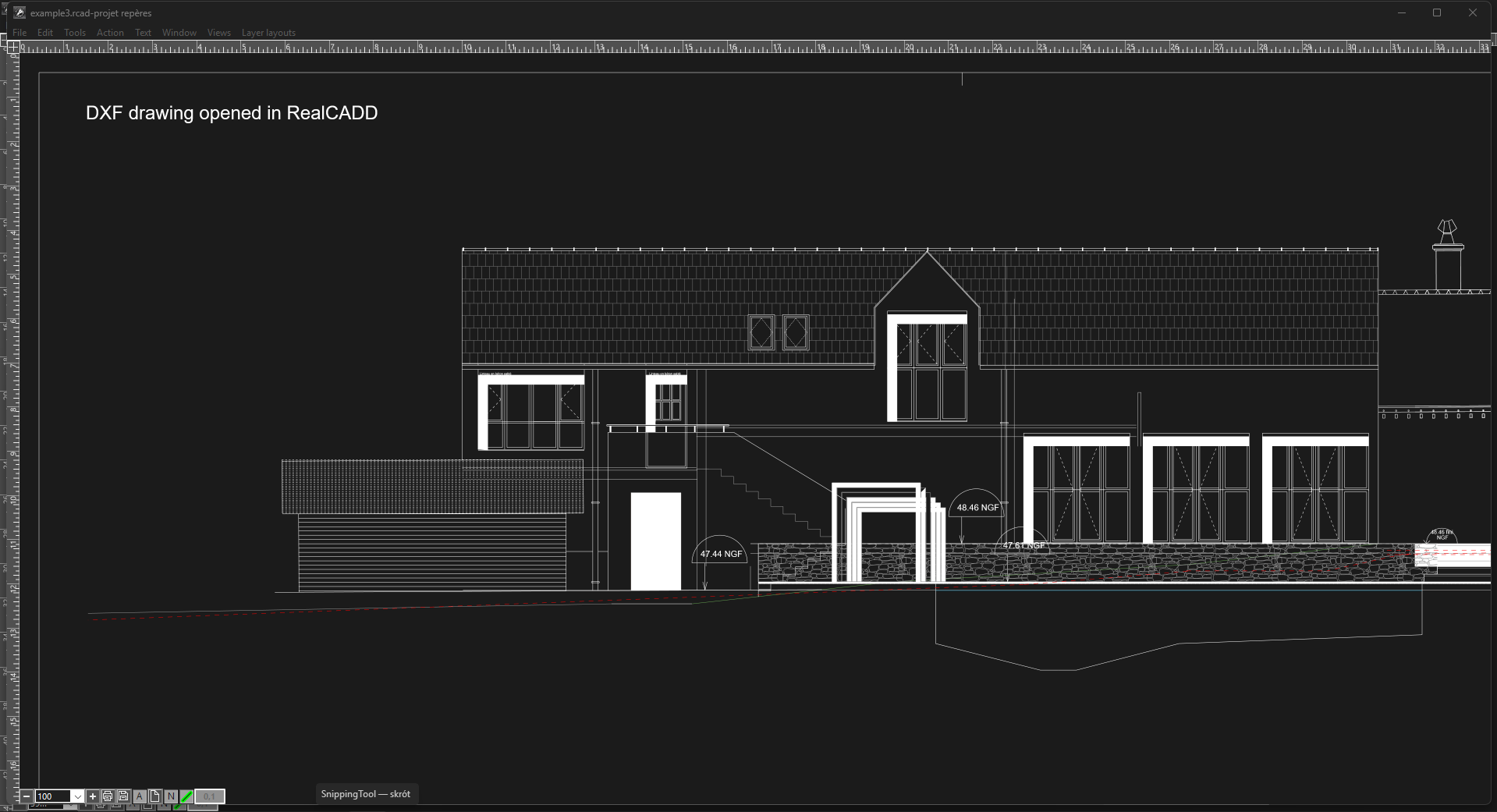1497x812 pixels.
Task: Click the ruler origin crosshair icon
Action: click(13, 47)
